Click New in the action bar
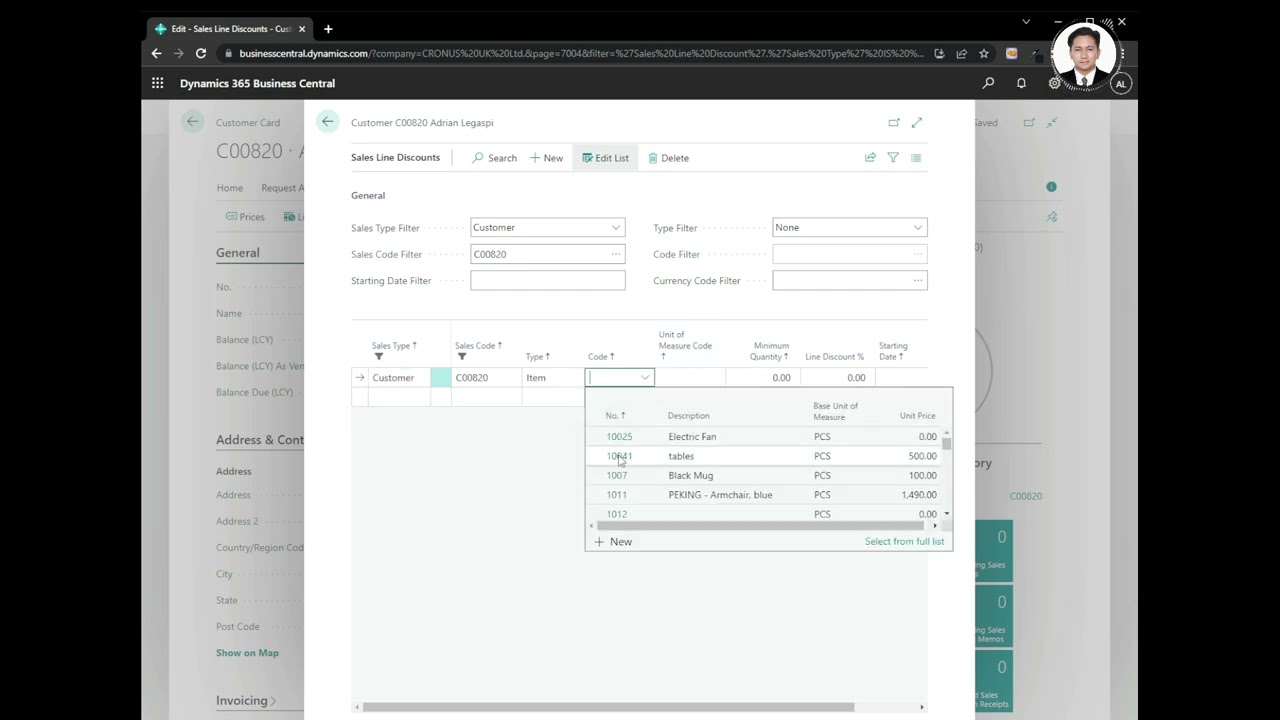 [x=546, y=158]
